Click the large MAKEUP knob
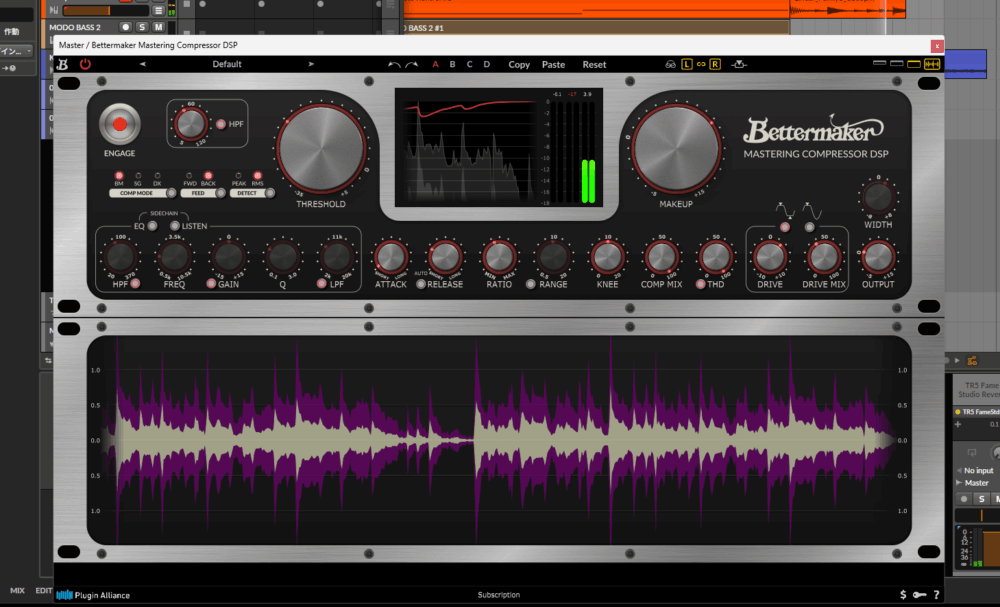 click(x=676, y=148)
